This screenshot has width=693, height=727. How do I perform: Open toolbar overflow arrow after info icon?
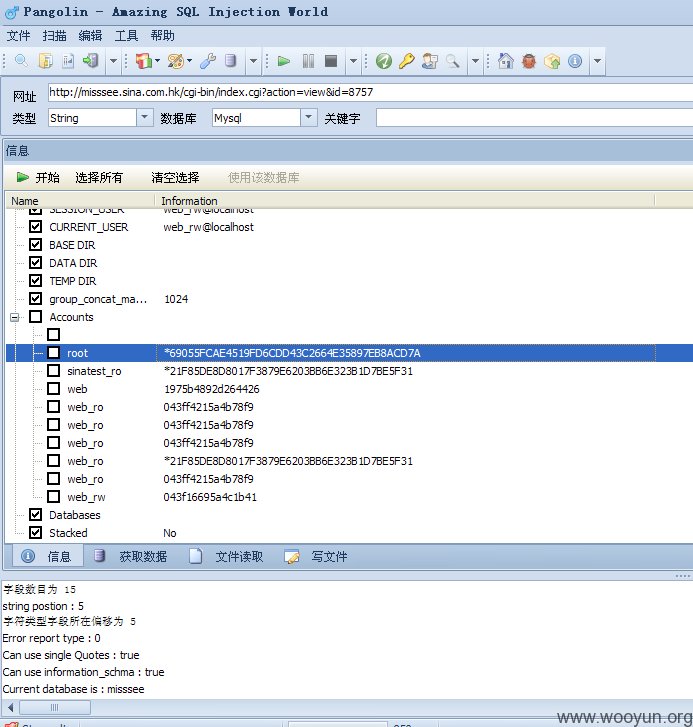(x=597, y=61)
